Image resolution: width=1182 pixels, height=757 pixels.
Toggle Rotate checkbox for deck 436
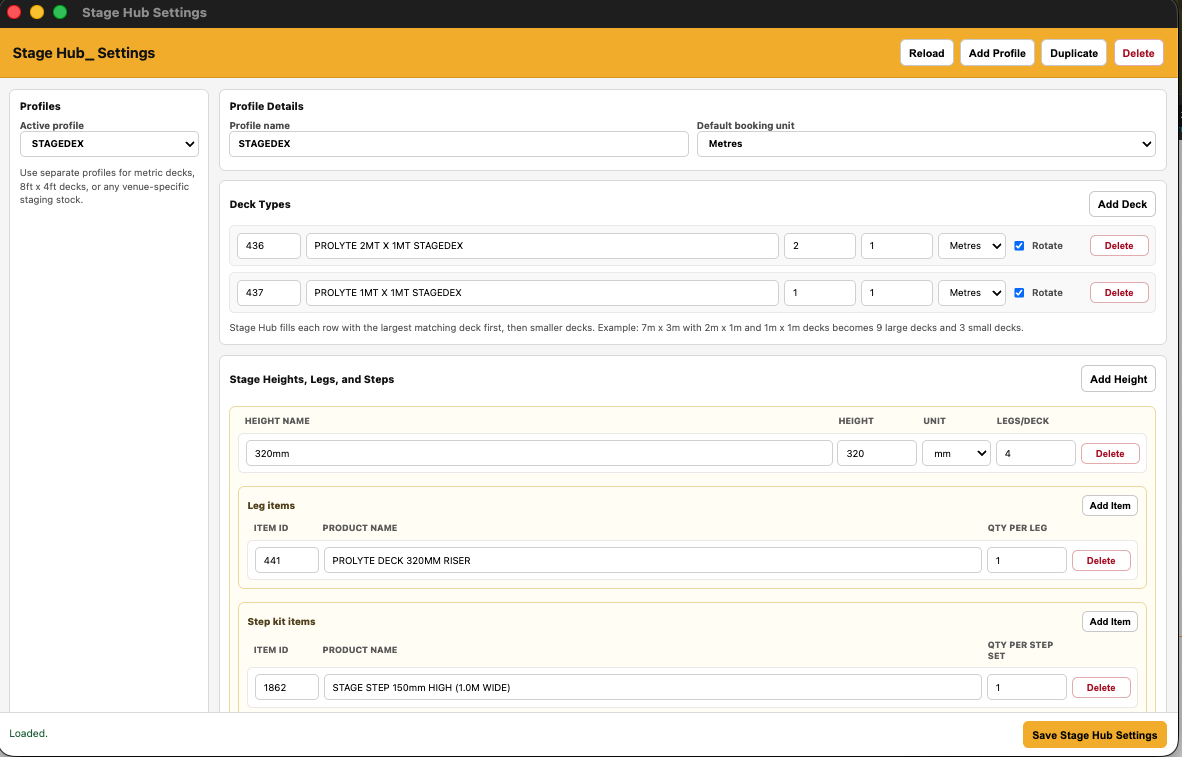click(x=1019, y=246)
